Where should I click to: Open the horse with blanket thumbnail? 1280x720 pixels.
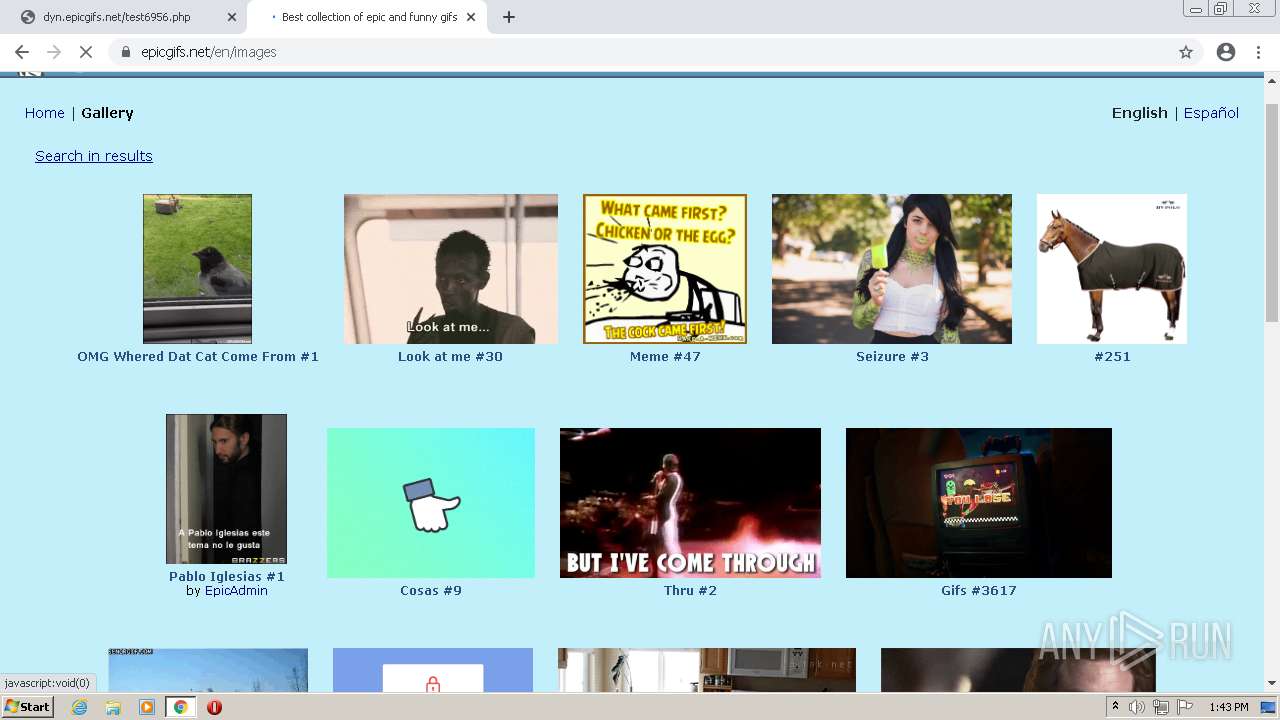tap(1112, 269)
